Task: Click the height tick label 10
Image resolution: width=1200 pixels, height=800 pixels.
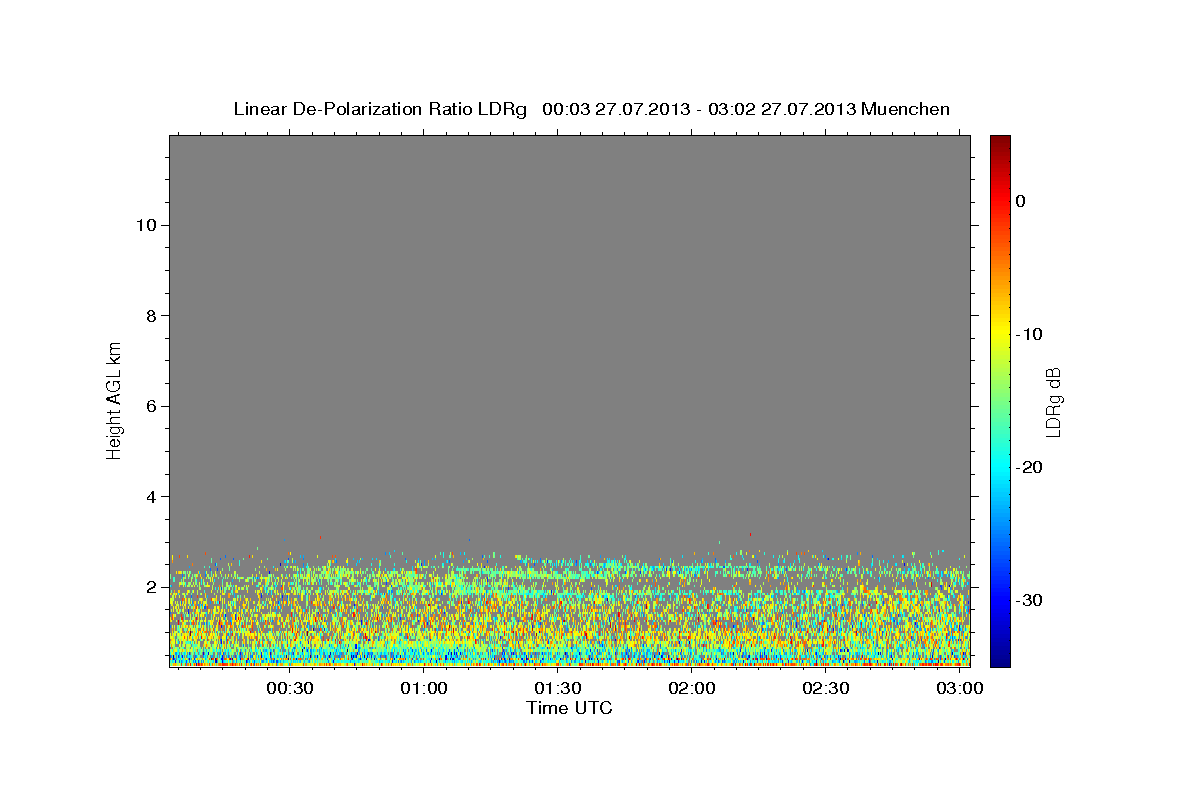Action: [x=145, y=225]
